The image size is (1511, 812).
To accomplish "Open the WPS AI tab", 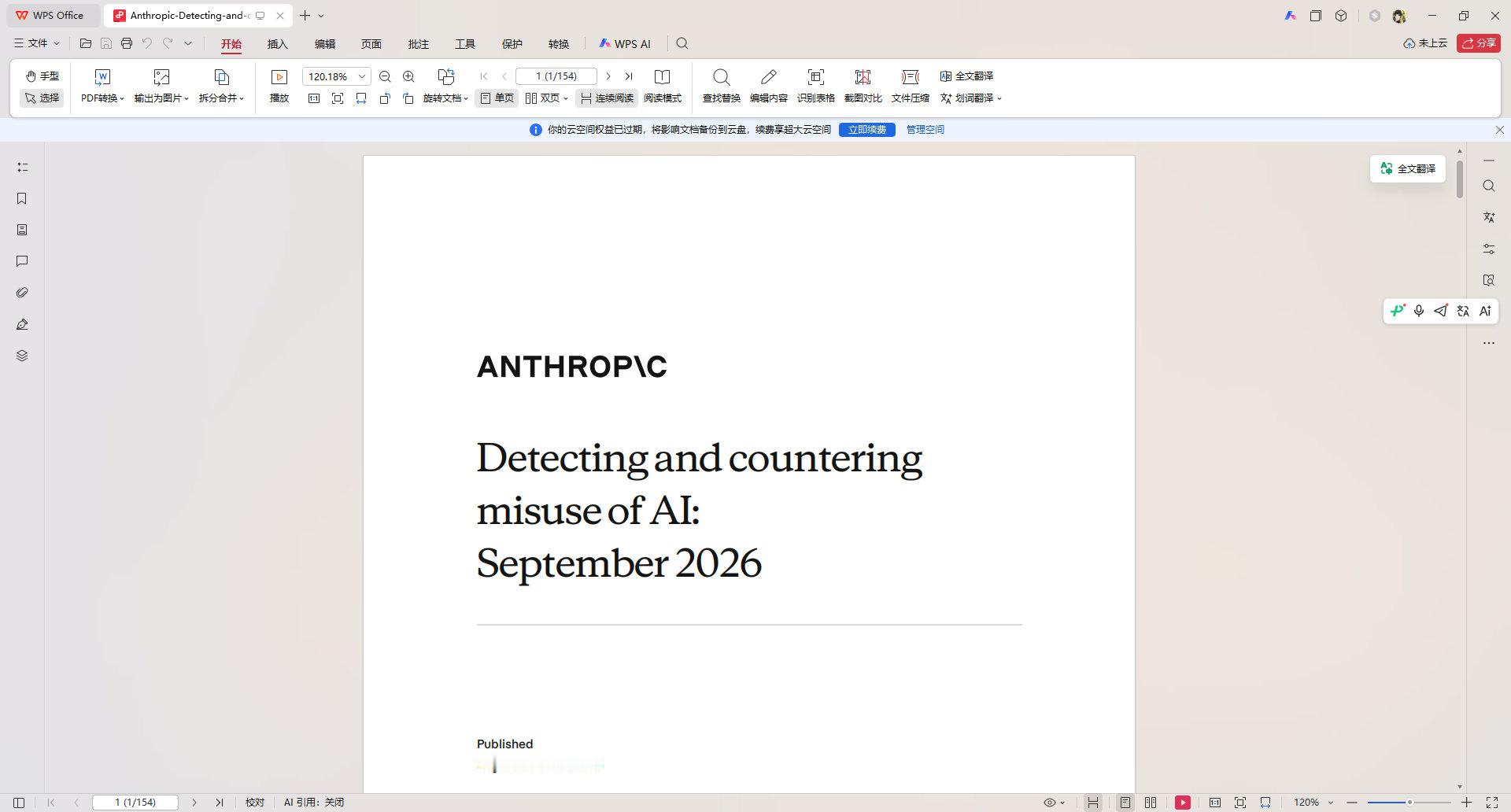I will (x=625, y=44).
